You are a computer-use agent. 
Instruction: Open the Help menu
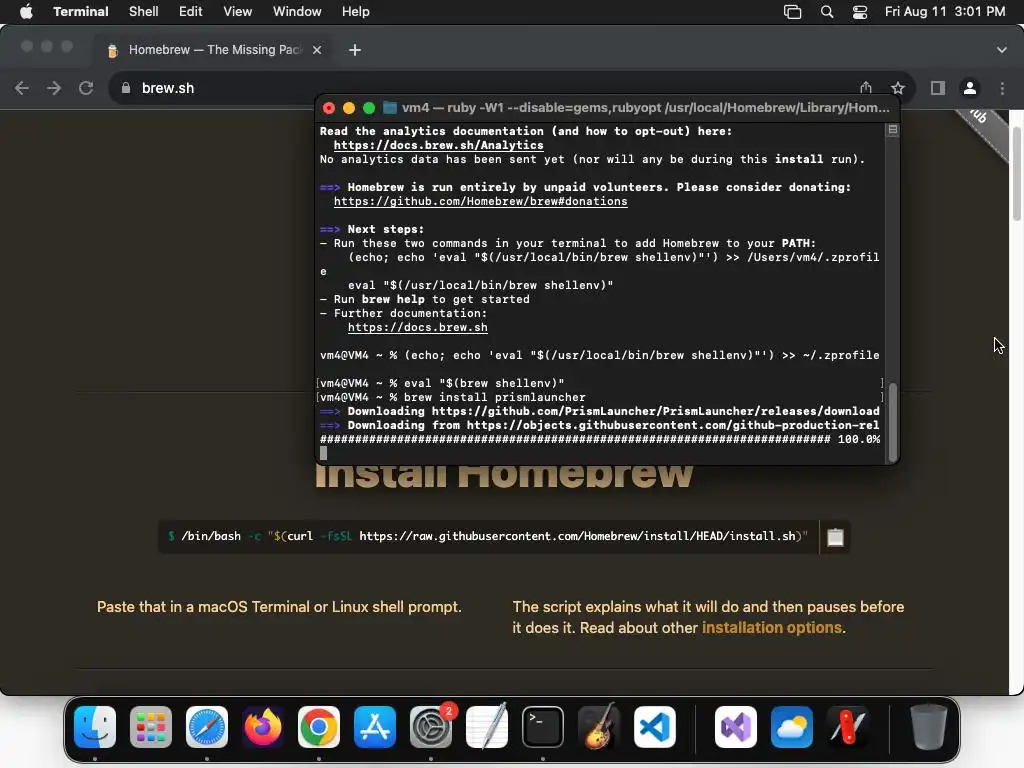(356, 12)
